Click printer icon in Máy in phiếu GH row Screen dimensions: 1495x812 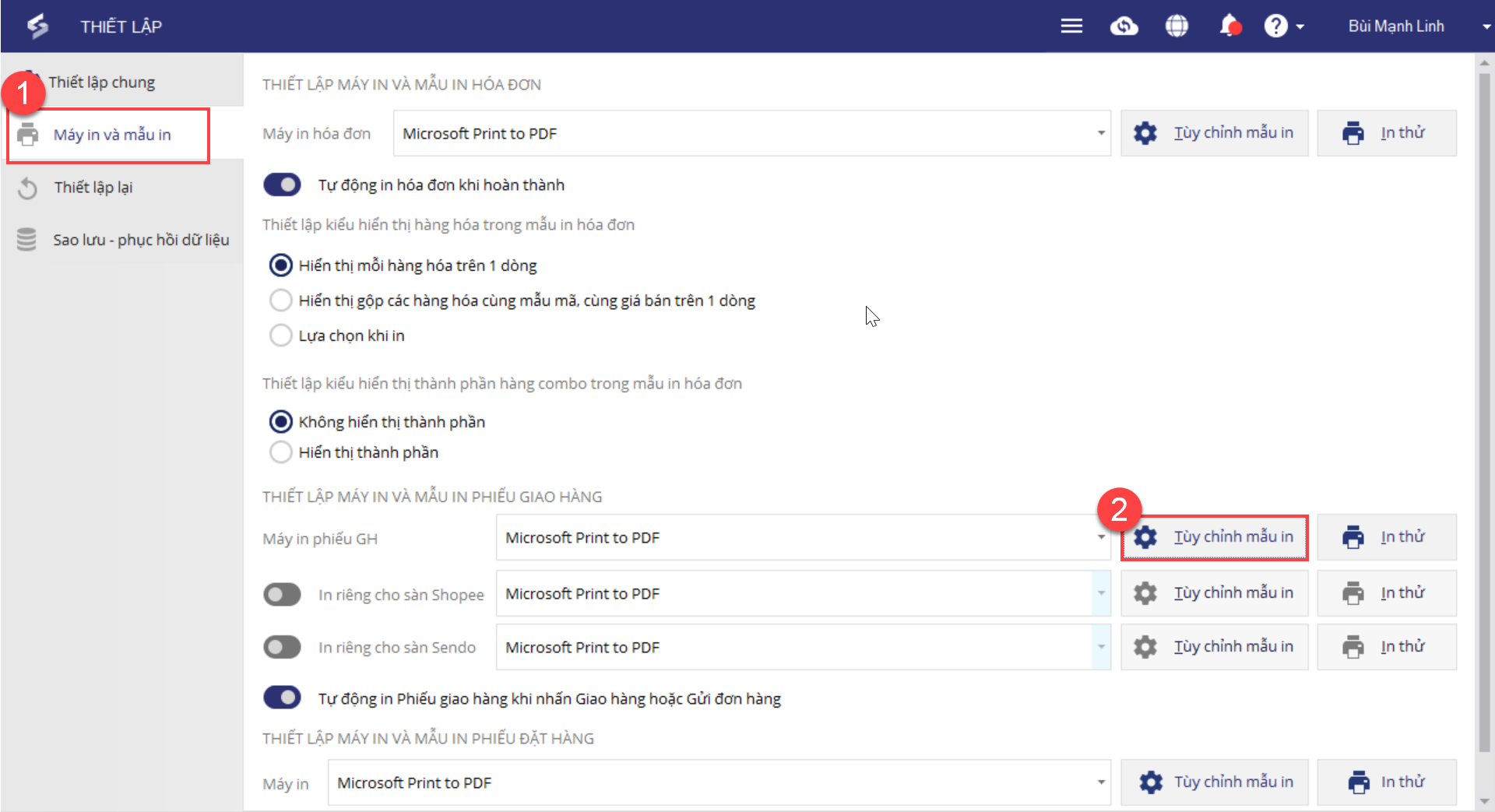coord(1353,537)
